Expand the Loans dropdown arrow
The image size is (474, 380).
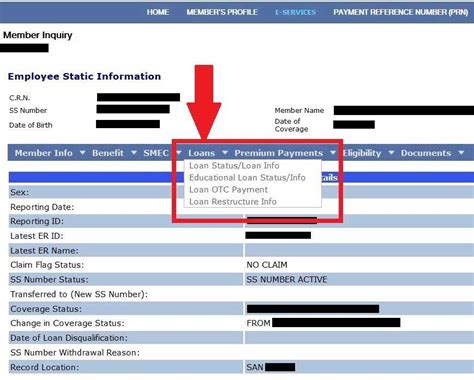tap(225, 153)
